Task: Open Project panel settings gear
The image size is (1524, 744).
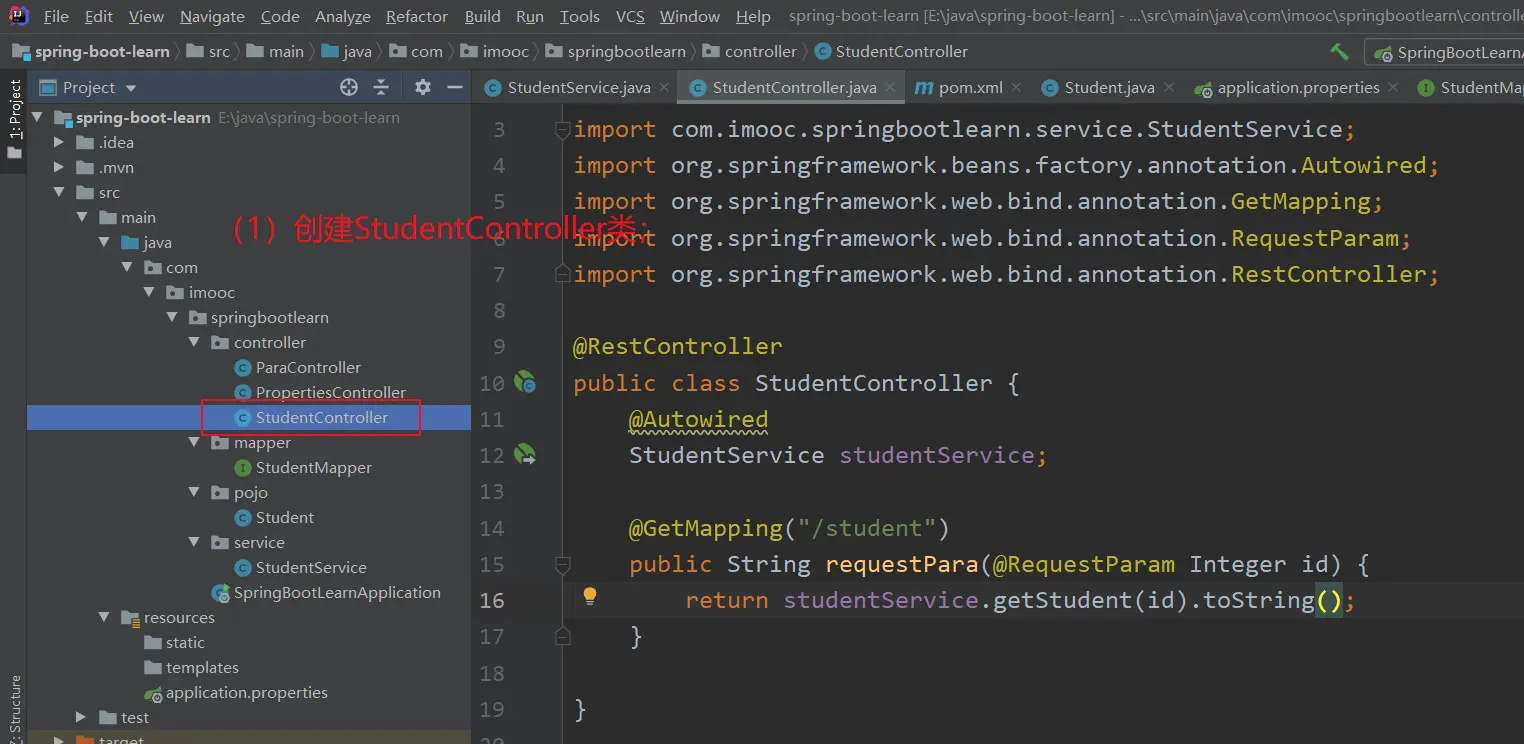Action: pyautogui.click(x=423, y=88)
